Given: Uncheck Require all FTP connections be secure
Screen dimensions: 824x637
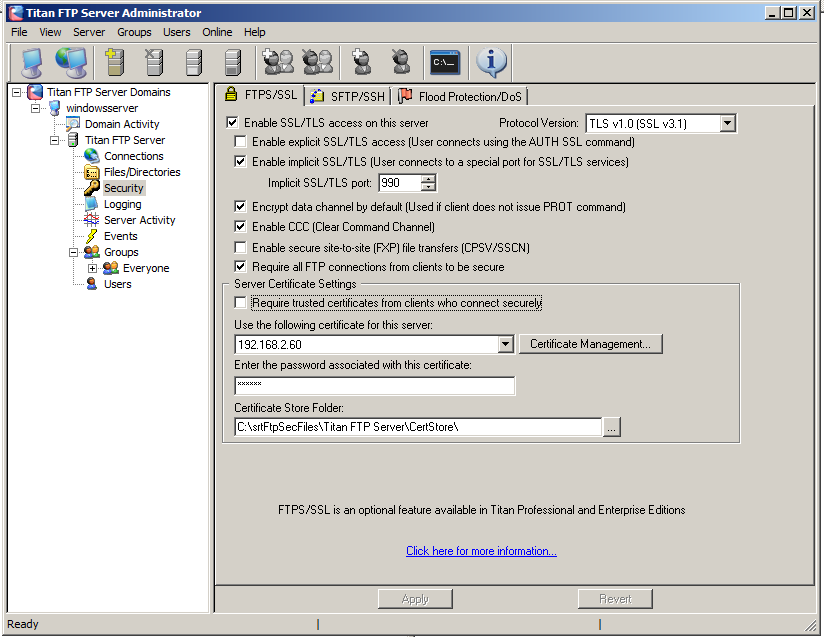Looking at the screenshot, I should 240,266.
